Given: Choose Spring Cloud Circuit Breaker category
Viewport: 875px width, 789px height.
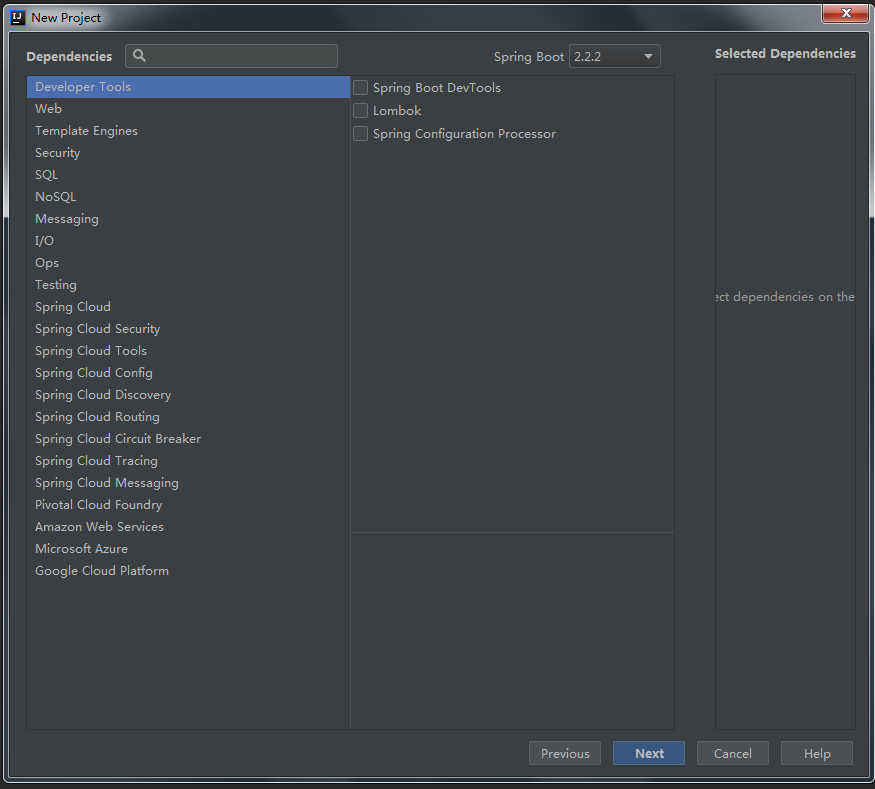Looking at the screenshot, I should pos(189,439).
